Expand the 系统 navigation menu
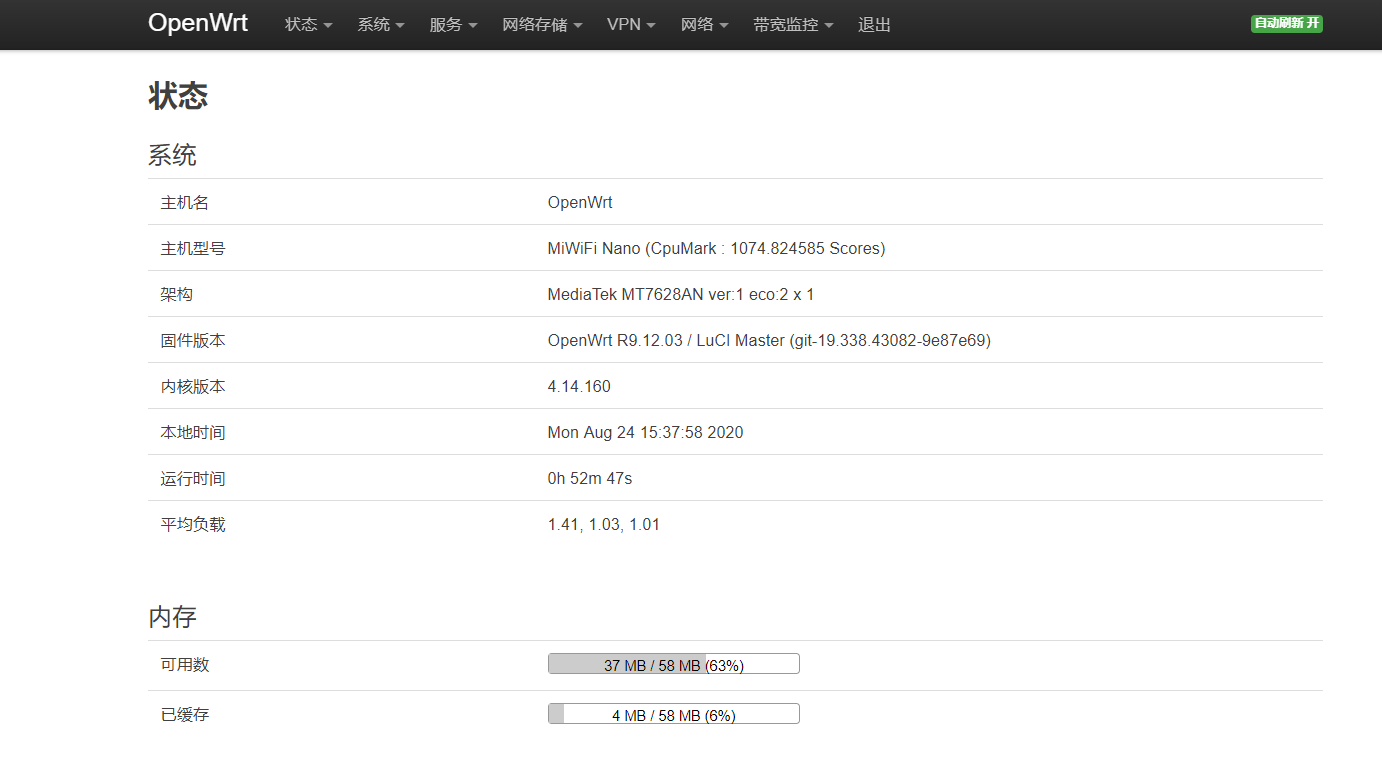The image size is (1382, 774). click(x=381, y=25)
